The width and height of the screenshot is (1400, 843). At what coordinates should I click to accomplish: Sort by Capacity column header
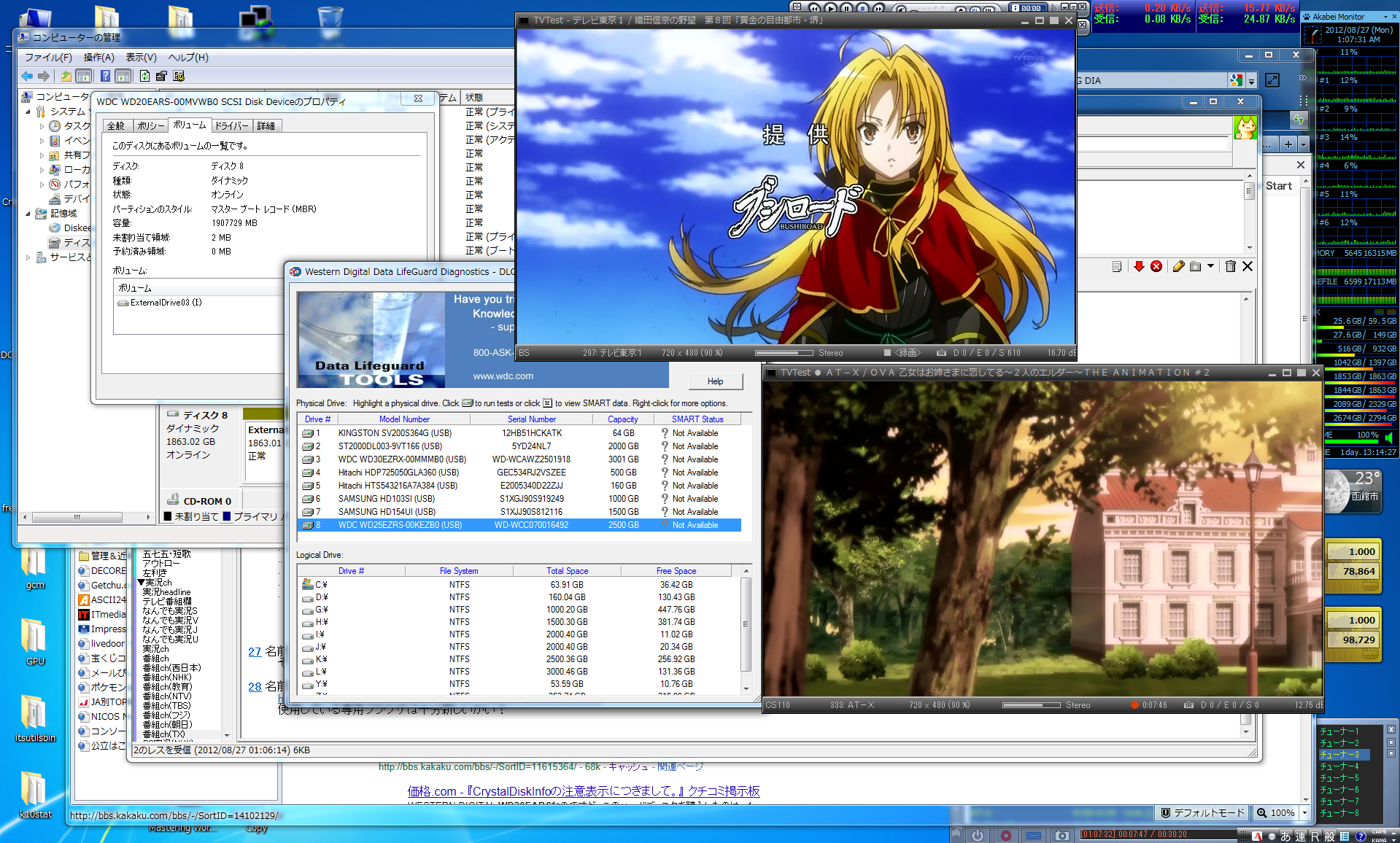coord(623,419)
